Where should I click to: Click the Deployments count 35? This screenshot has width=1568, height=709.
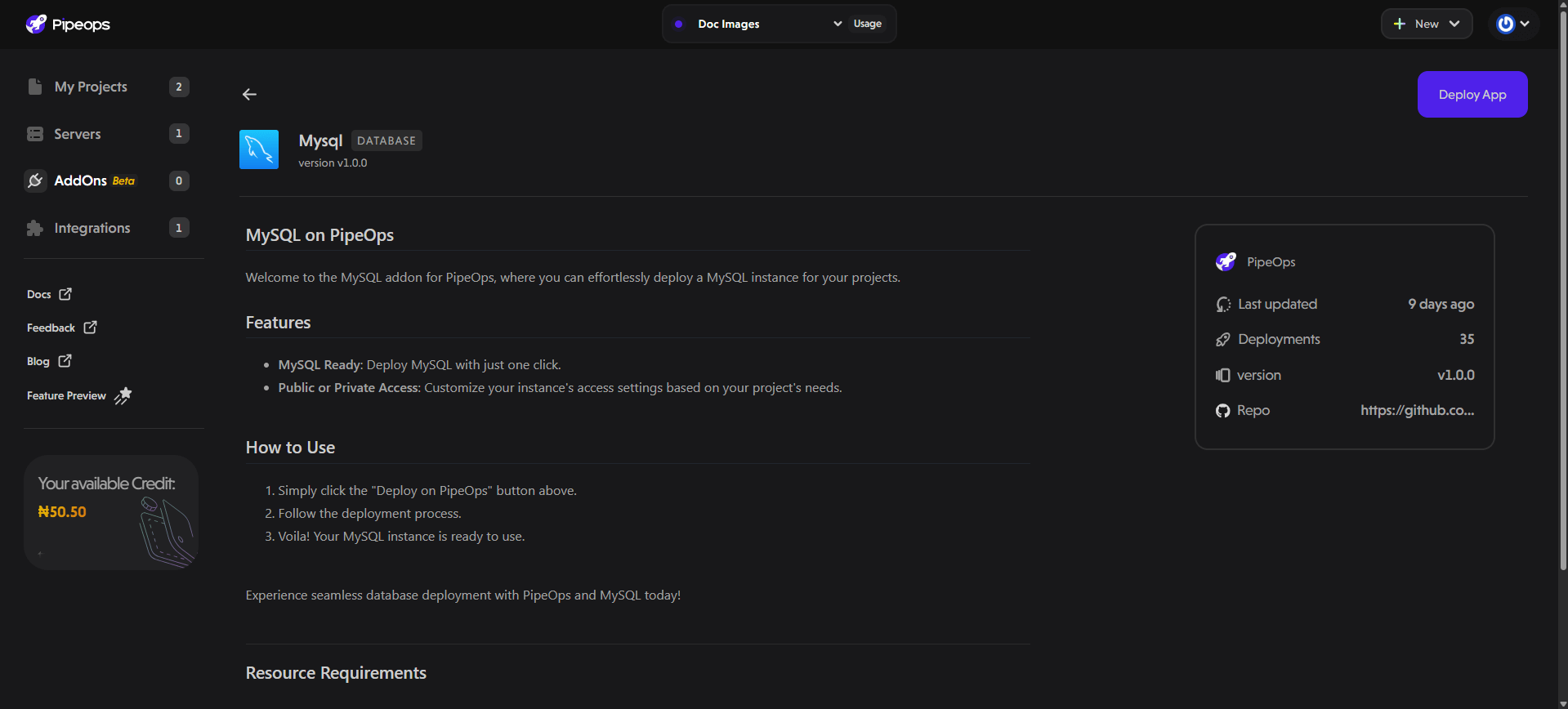1467,339
